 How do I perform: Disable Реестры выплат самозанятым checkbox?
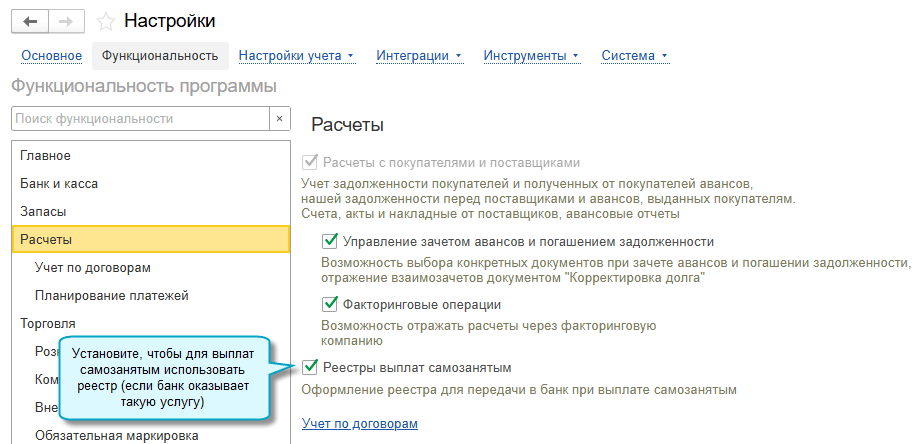[x=310, y=368]
